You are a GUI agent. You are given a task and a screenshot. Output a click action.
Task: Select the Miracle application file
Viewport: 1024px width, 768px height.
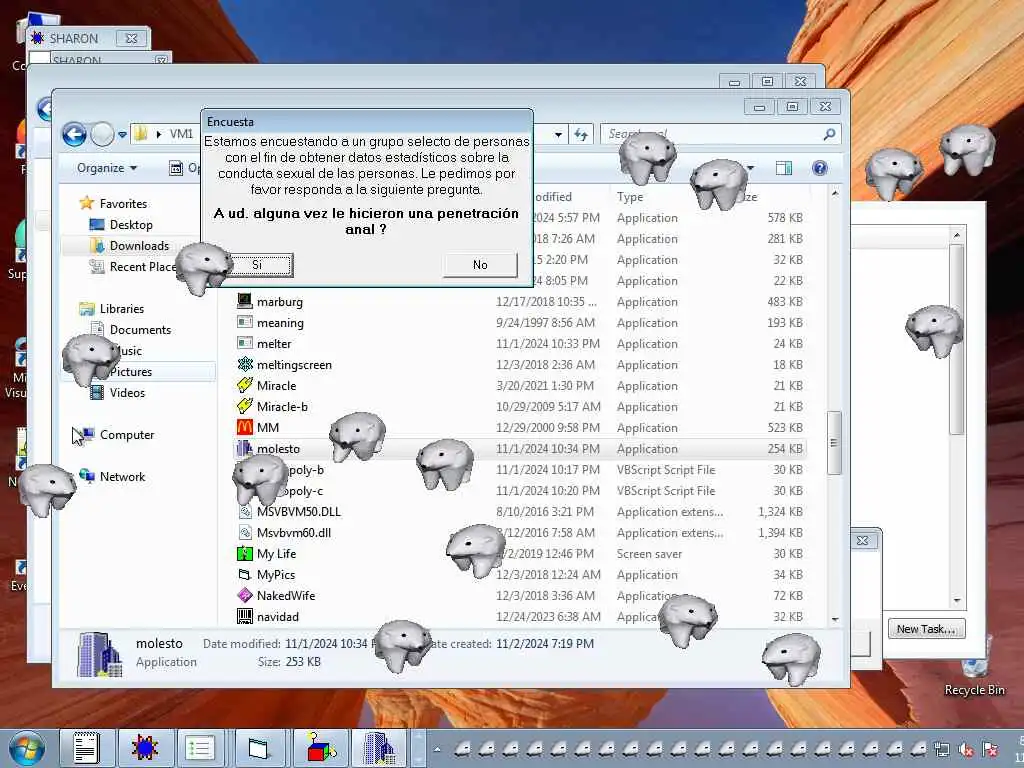pos(276,385)
